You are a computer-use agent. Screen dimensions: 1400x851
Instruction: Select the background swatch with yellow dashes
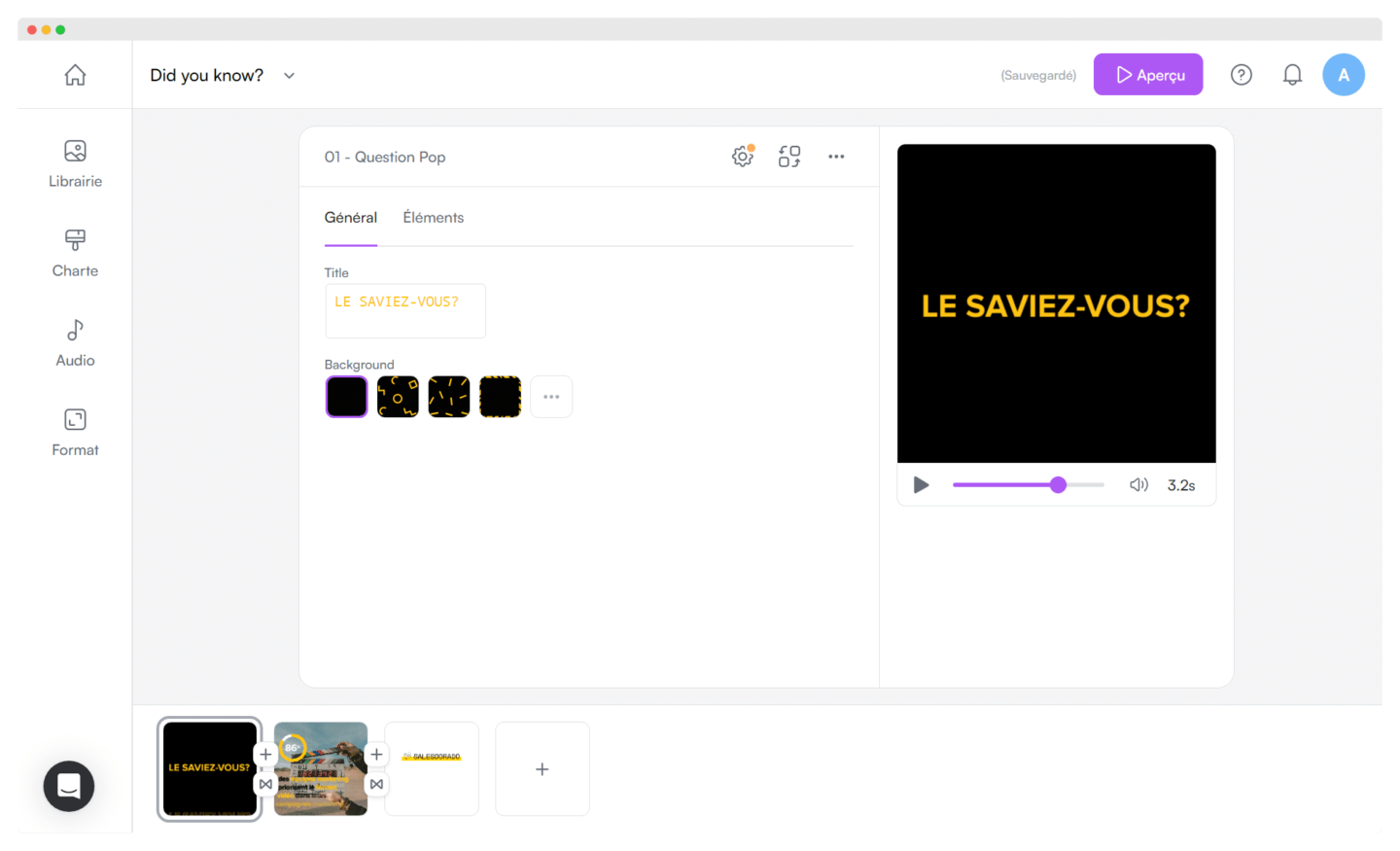449,397
